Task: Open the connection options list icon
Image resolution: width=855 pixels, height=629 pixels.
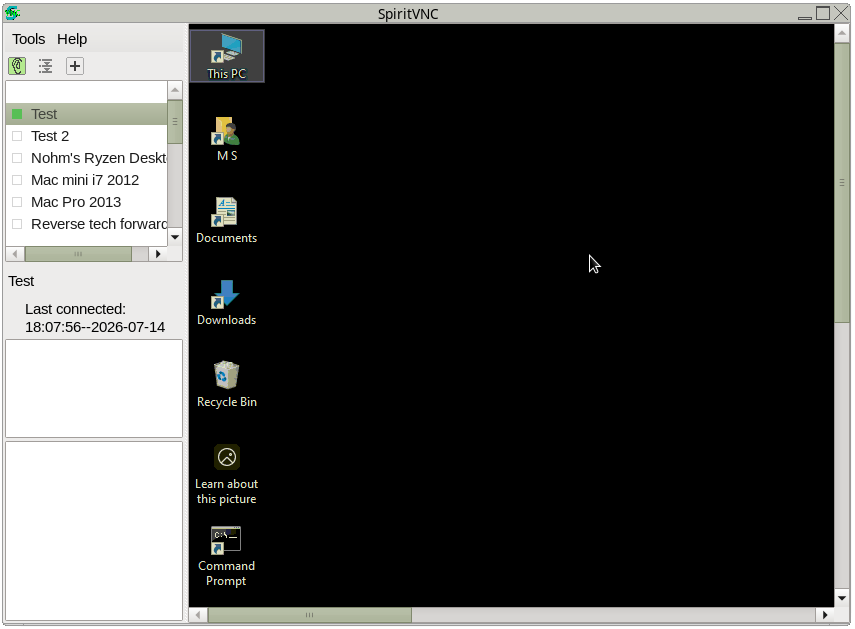Action: click(46, 66)
